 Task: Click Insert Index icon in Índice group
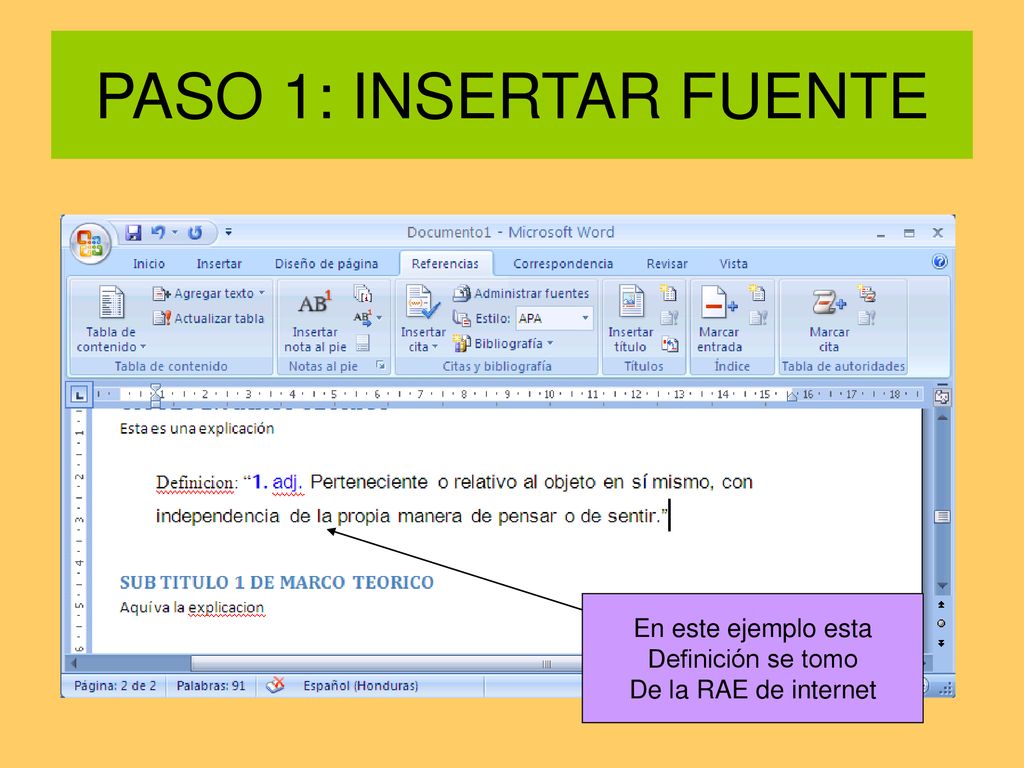pyautogui.click(x=758, y=293)
